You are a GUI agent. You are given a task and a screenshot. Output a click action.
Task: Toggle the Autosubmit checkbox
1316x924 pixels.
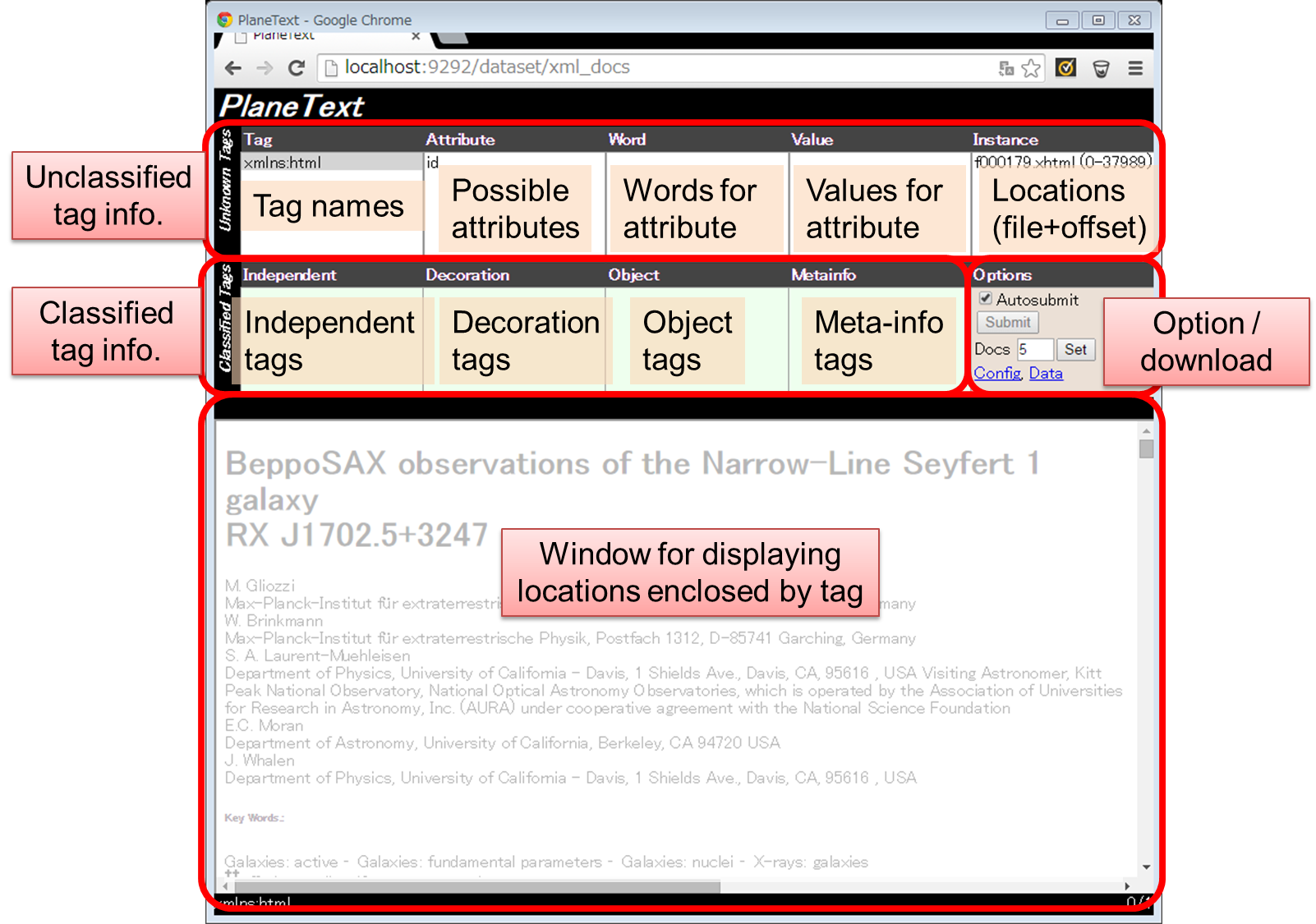(x=985, y=299)
